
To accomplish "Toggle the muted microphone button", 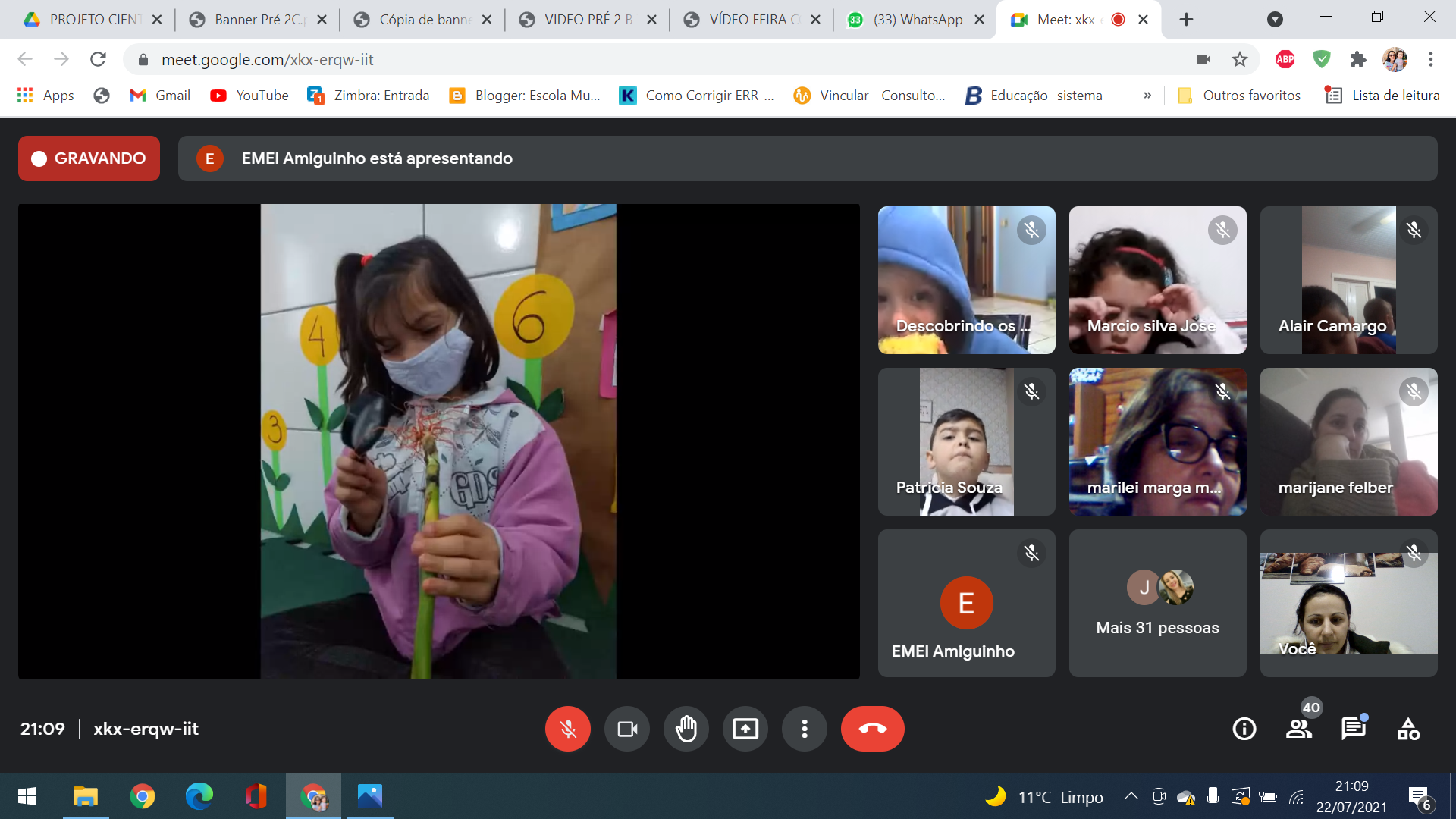I will (567, 729).
